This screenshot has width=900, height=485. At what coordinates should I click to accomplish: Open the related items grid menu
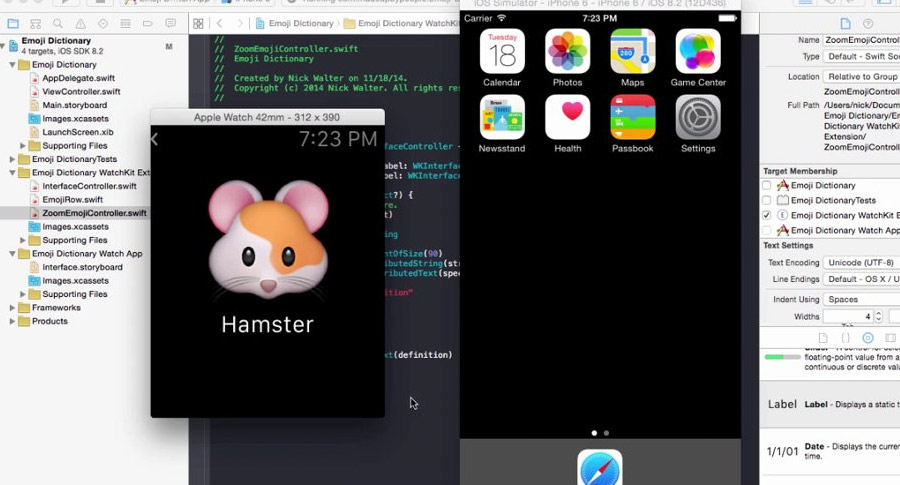tap(198, 24)
